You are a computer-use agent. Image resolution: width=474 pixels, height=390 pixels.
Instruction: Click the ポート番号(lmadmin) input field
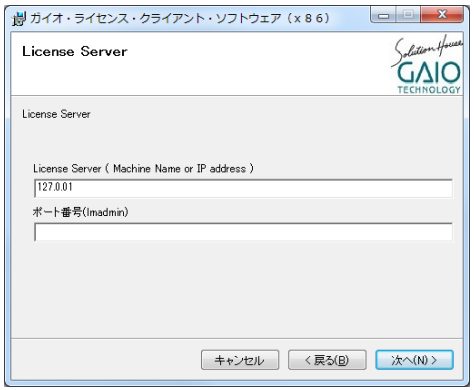(243, 232)
